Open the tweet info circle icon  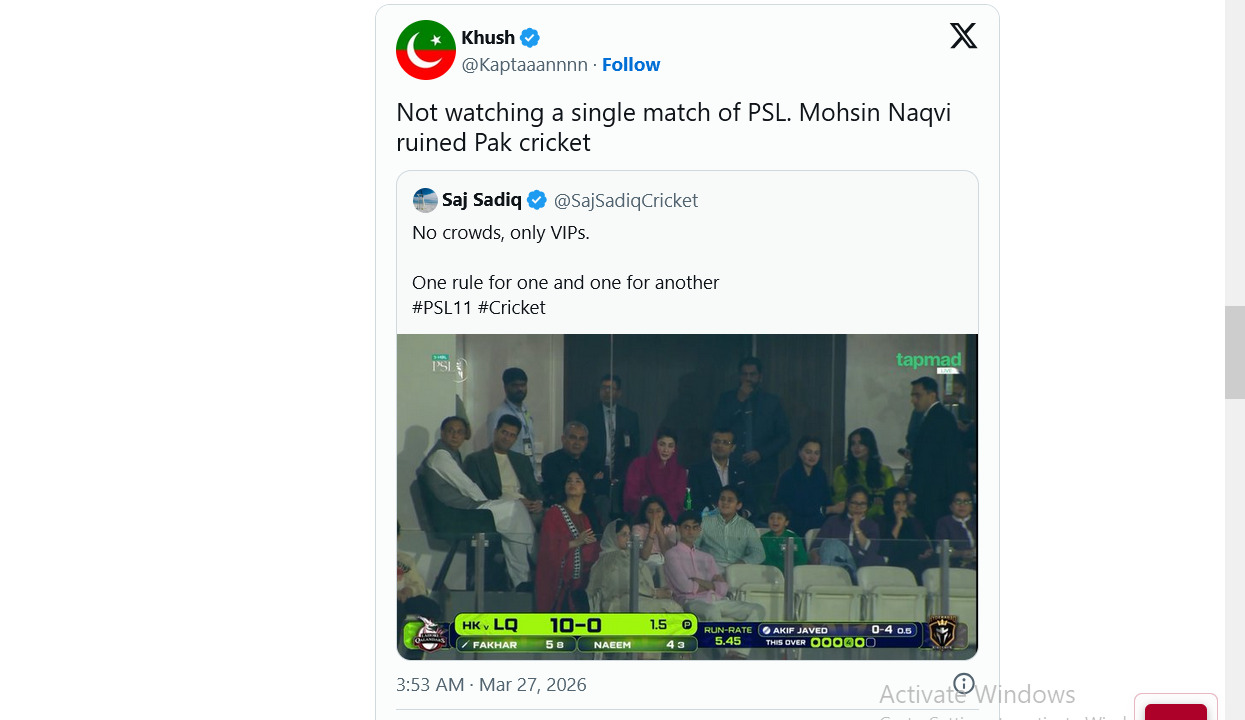point(963,684)
